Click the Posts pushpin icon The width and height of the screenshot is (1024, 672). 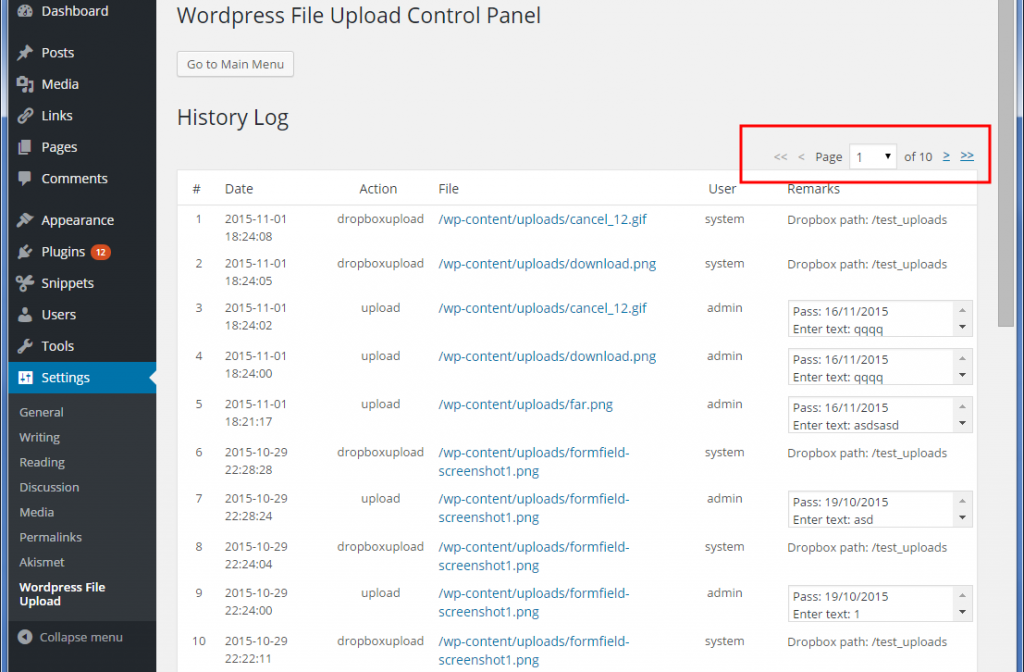pos(25,53)
